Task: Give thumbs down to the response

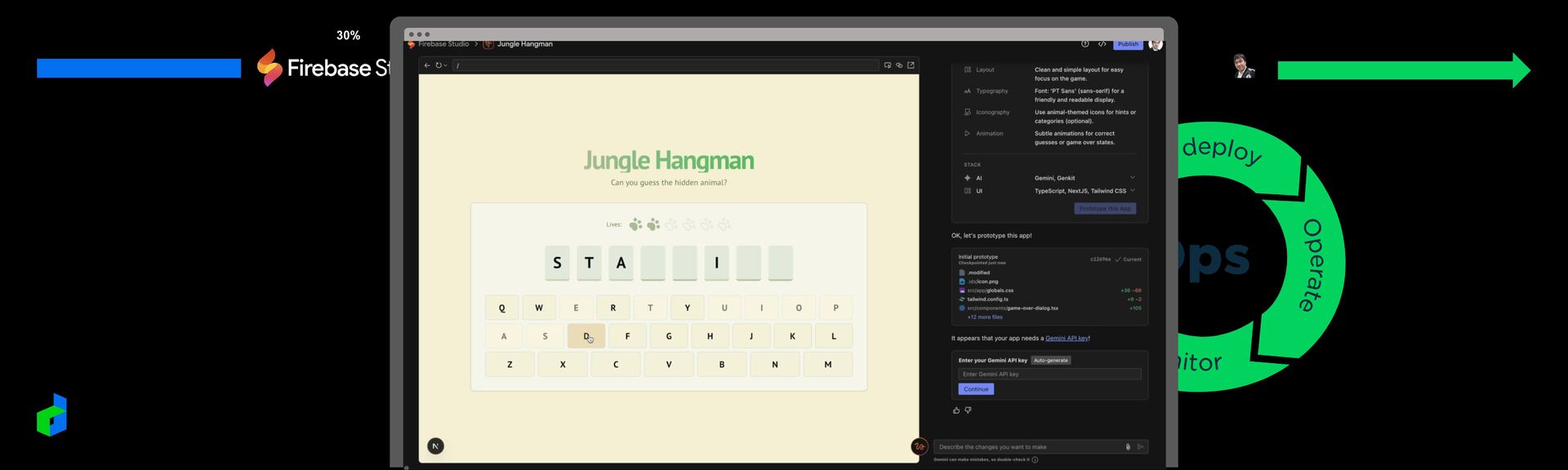Action: click(968, 410)
